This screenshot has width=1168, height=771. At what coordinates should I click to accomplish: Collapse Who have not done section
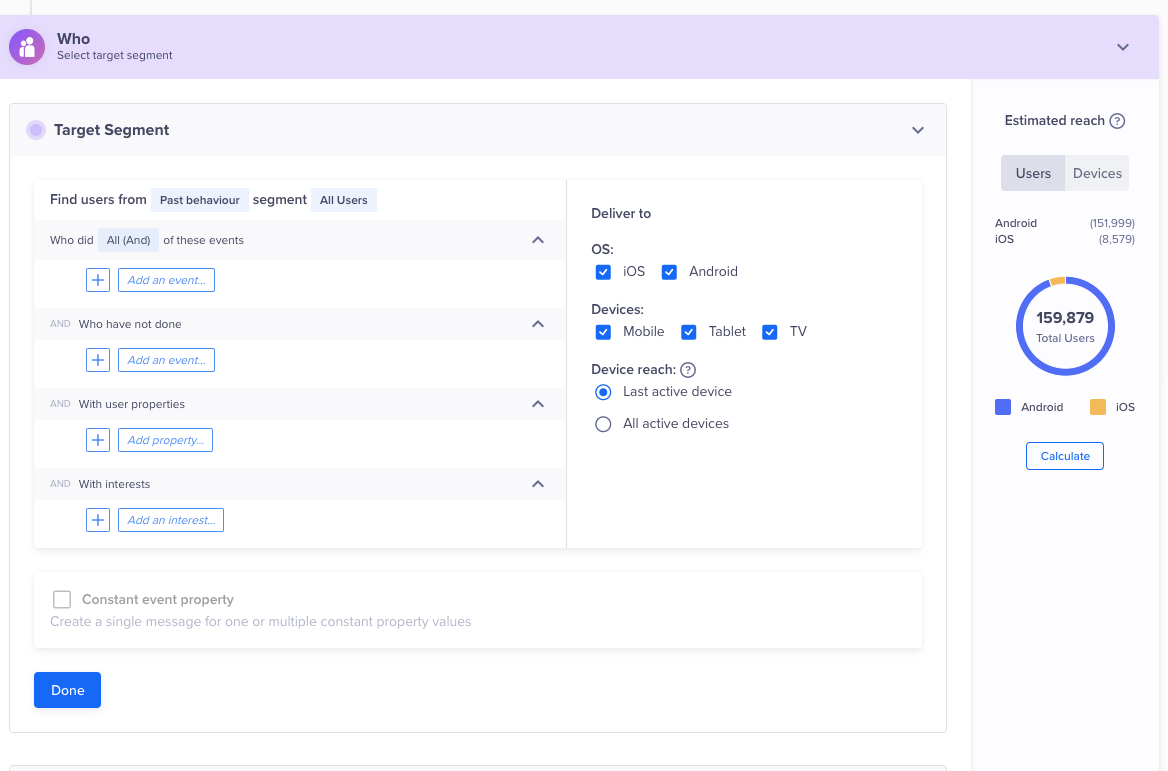[538, 324]
